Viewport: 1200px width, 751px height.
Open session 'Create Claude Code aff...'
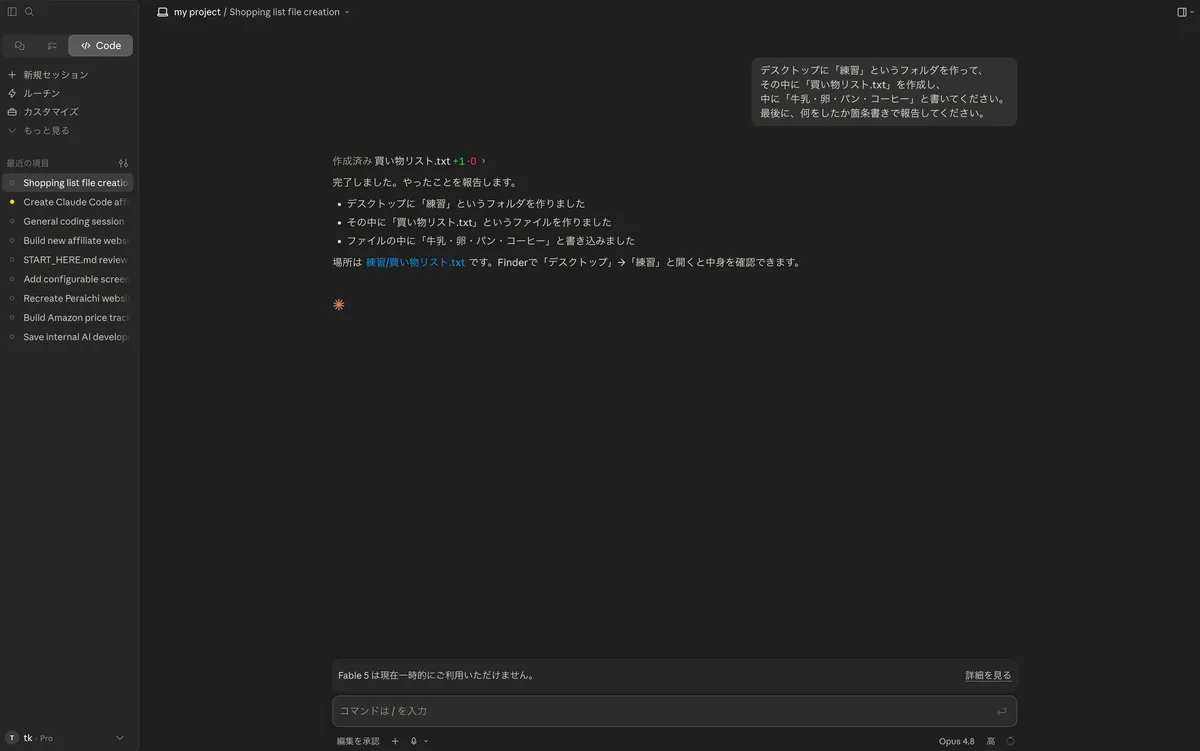68,202
